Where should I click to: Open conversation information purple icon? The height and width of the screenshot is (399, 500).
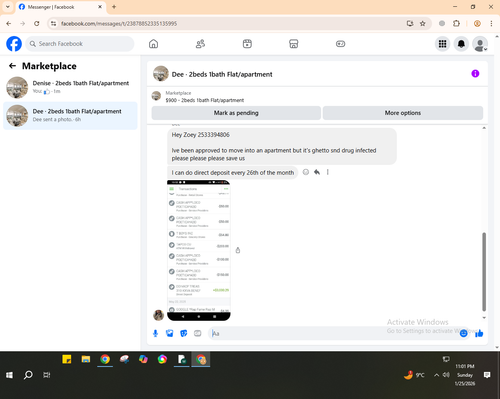coord(475,74)
